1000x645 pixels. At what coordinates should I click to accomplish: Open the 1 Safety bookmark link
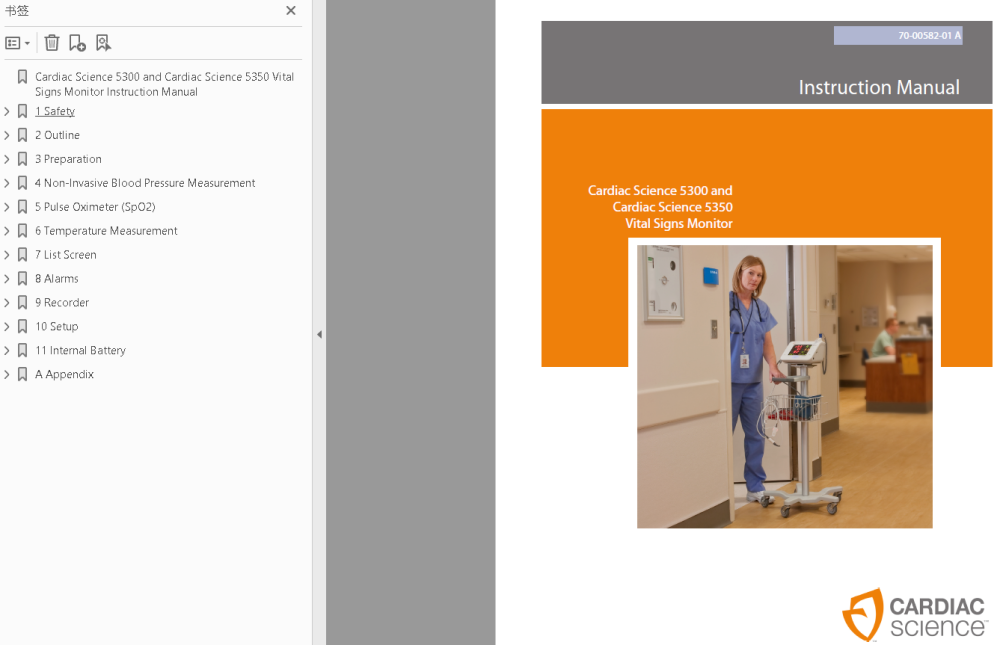pyautogui.click(x=55, y=111)
